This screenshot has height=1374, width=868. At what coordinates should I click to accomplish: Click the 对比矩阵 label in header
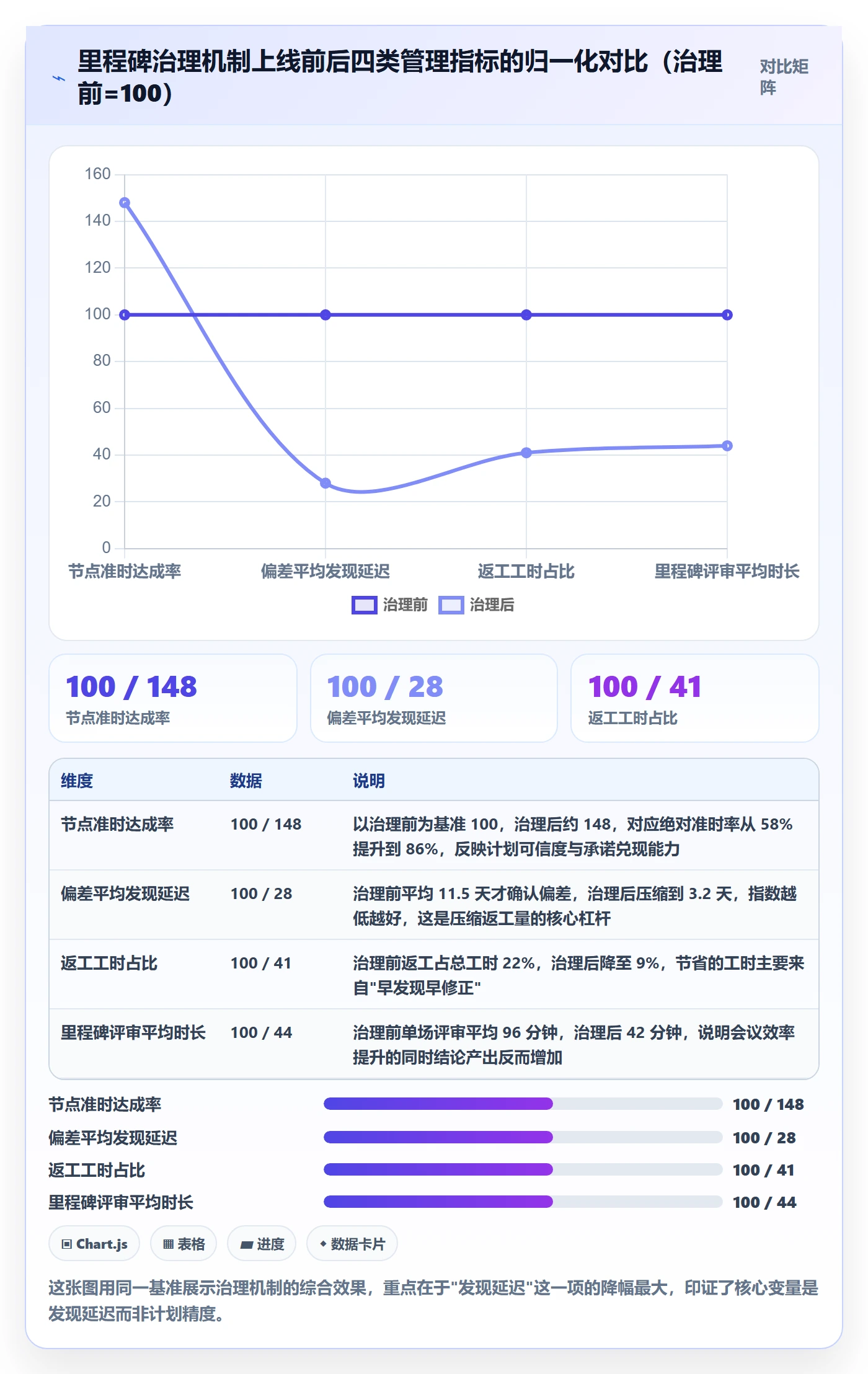[784, 77]
